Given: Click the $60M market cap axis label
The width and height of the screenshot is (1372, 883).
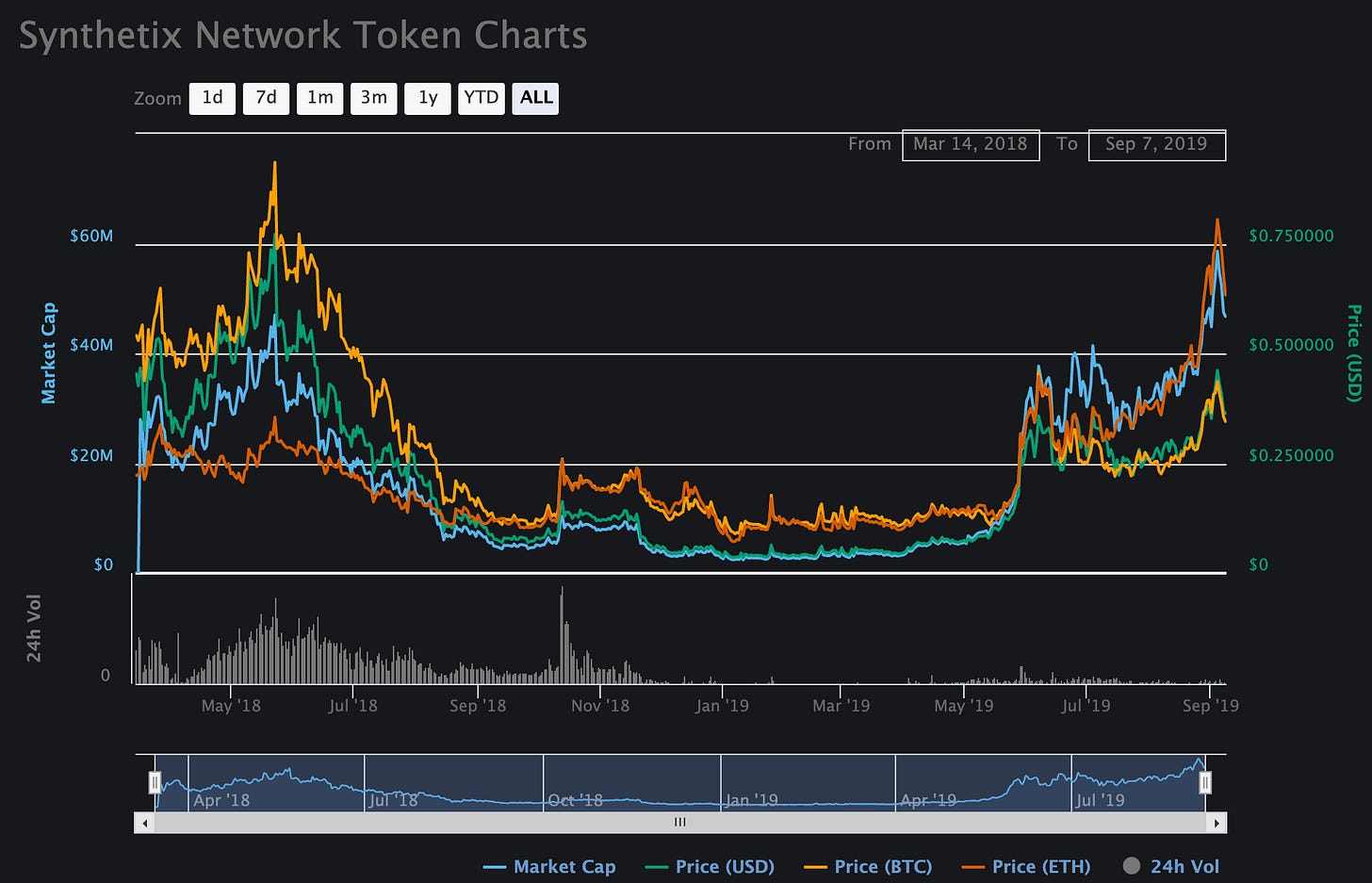Looking at the screenshot, I should tap(91, 236).
